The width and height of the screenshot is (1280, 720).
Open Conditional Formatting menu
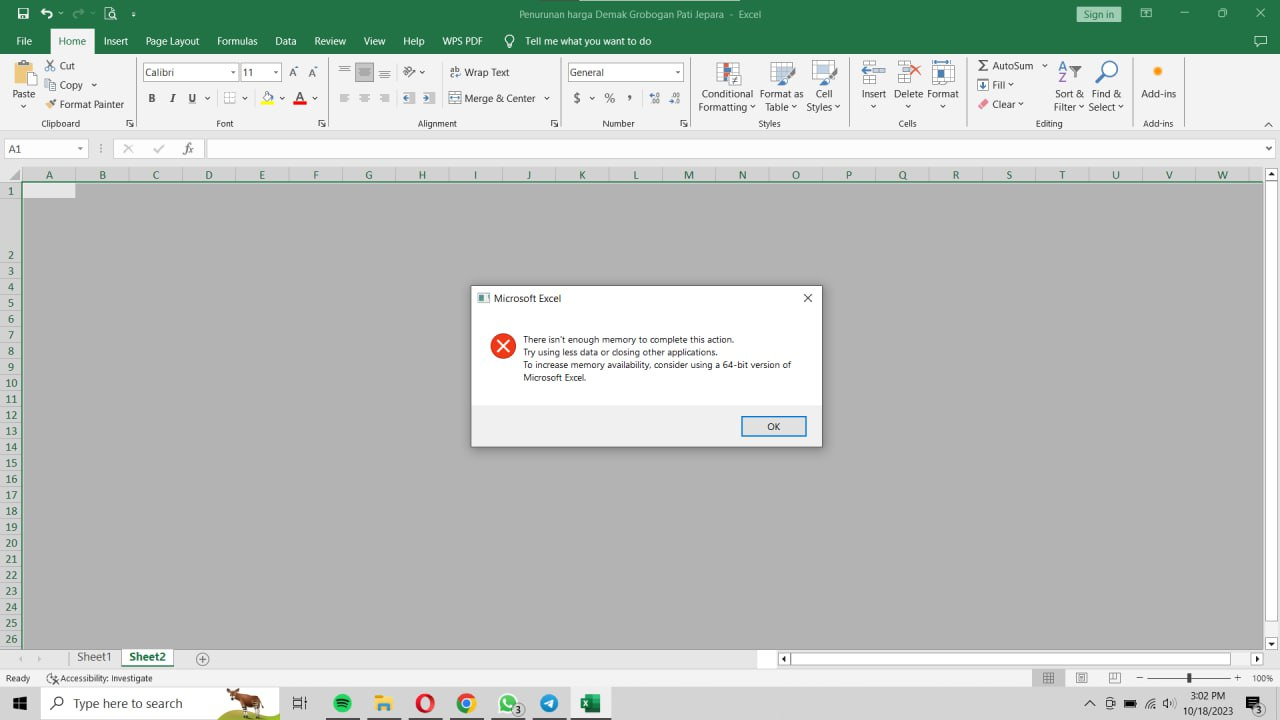tap(727, 87)
